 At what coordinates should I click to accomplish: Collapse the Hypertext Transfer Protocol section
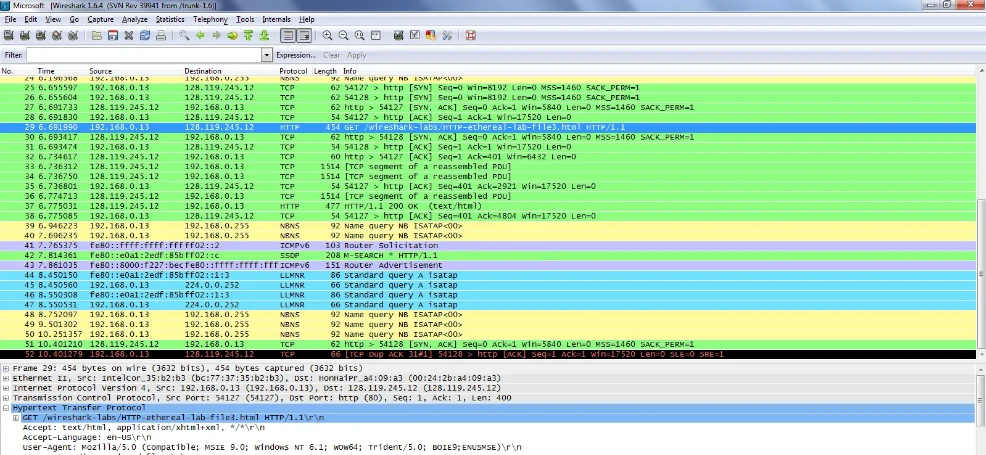point(6,408)
